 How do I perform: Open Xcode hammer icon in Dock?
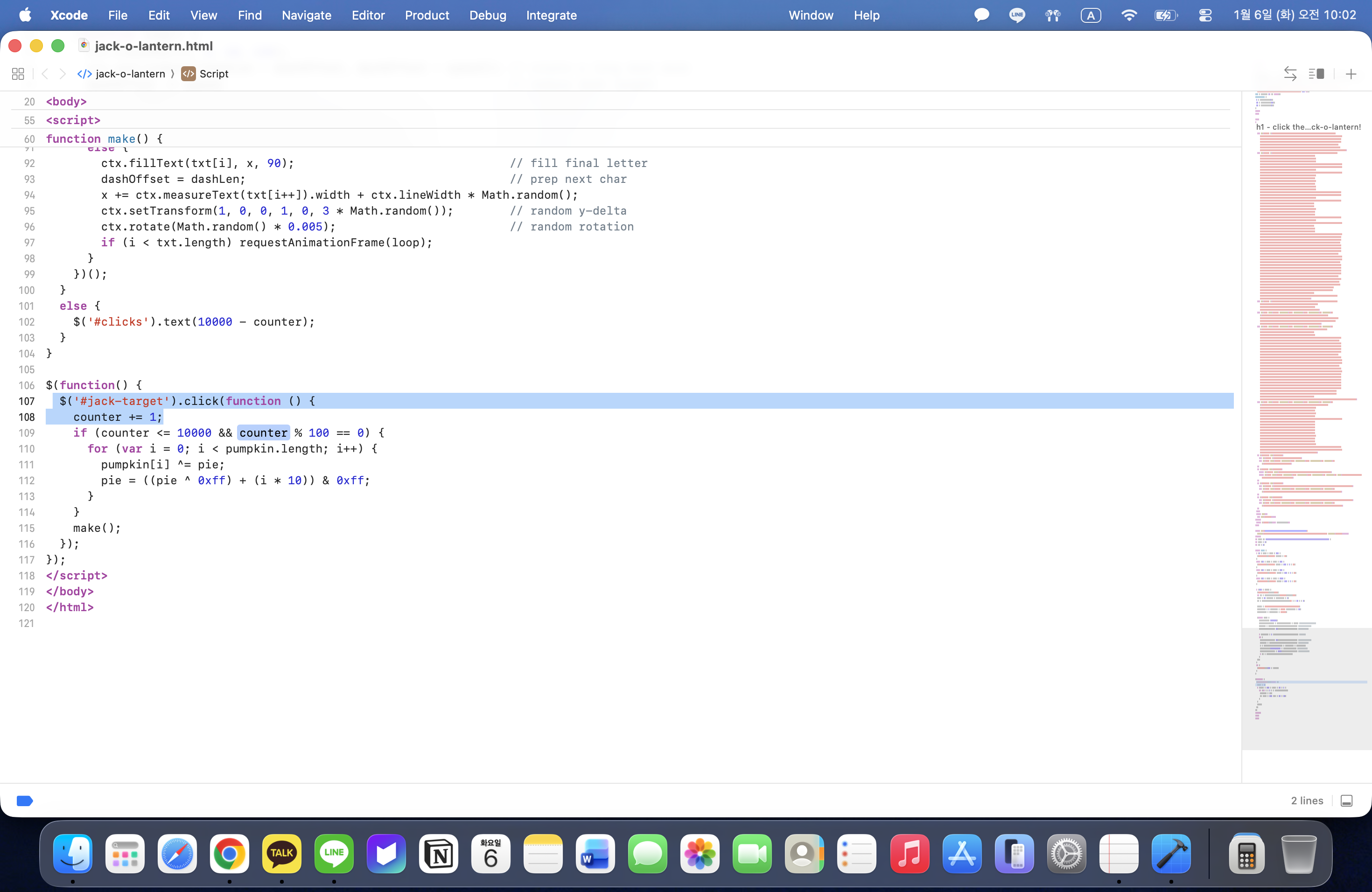tap(1170, 853)
